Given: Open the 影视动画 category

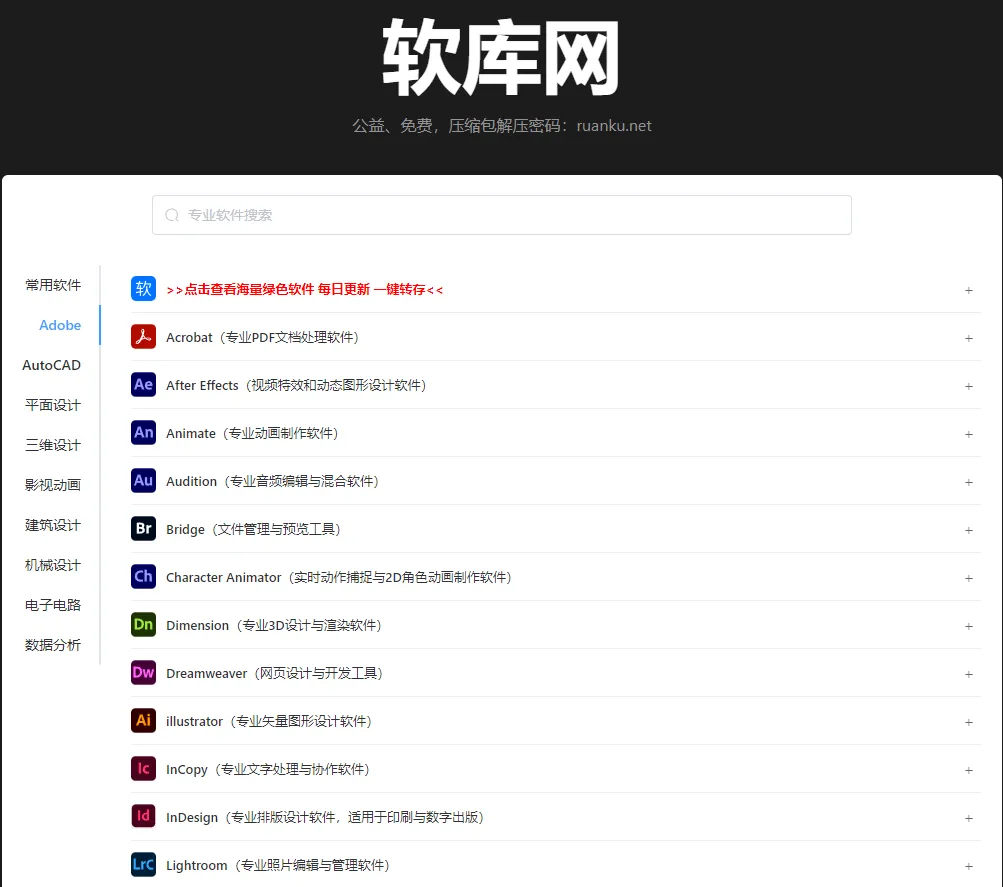Looking at the screenshot, I should [x=53, y=485].
